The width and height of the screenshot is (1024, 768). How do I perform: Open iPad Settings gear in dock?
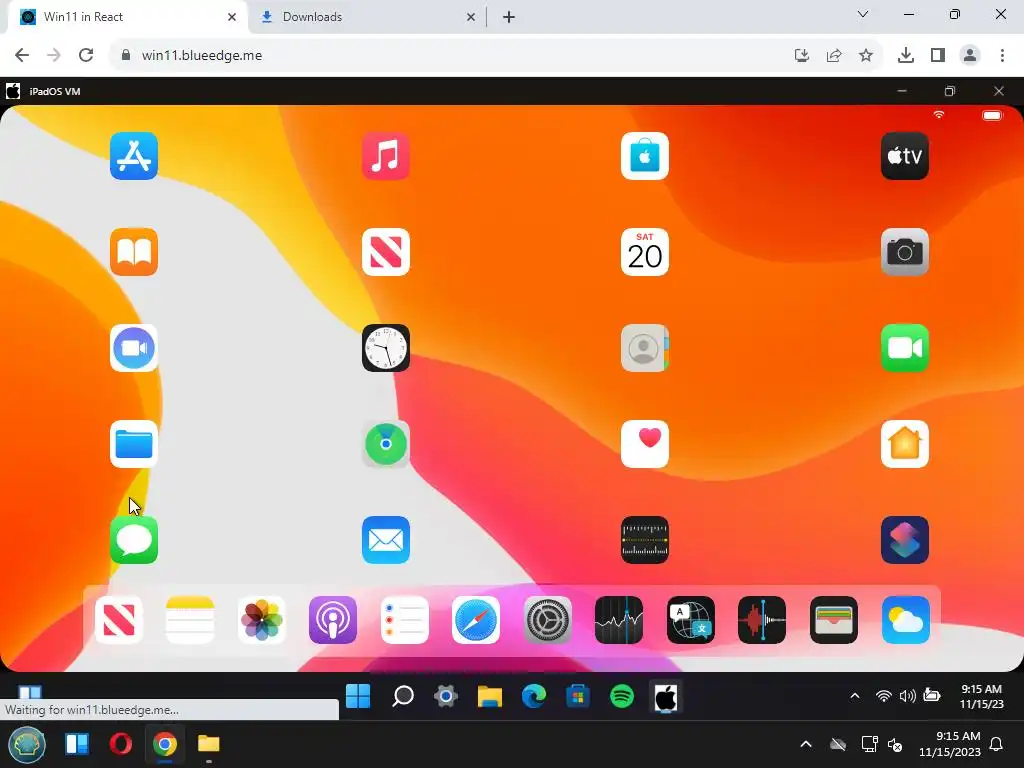tap(548, 620)
